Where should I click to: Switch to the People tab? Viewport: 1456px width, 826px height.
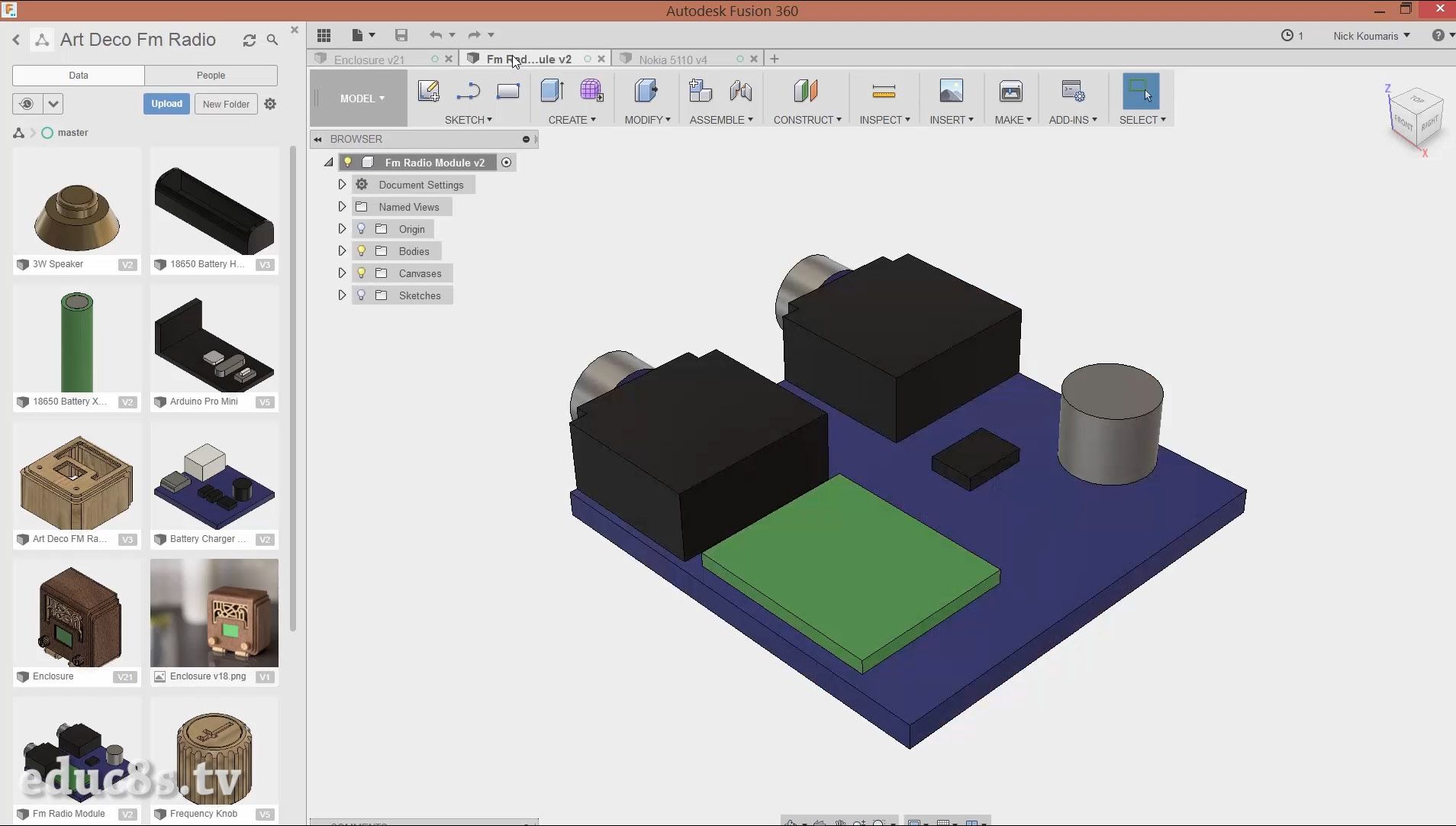[x=211, y=76]
